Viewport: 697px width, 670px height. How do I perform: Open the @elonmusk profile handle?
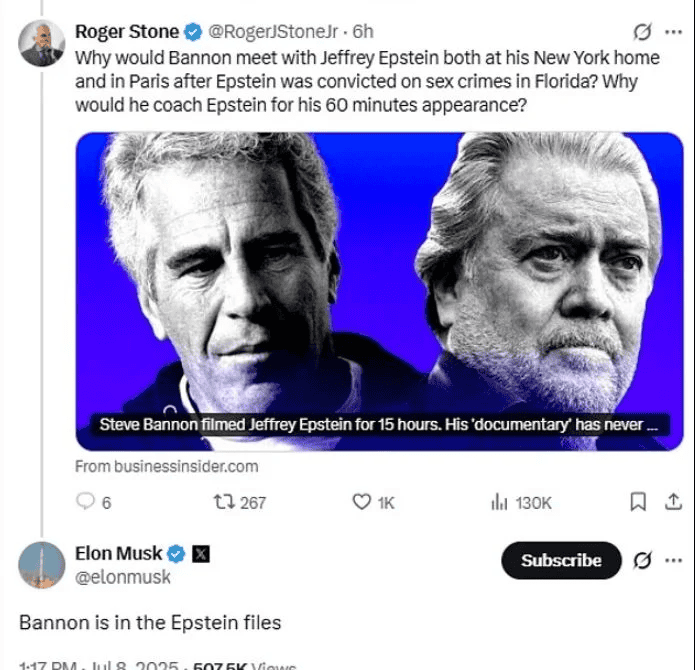pos(123,577)
